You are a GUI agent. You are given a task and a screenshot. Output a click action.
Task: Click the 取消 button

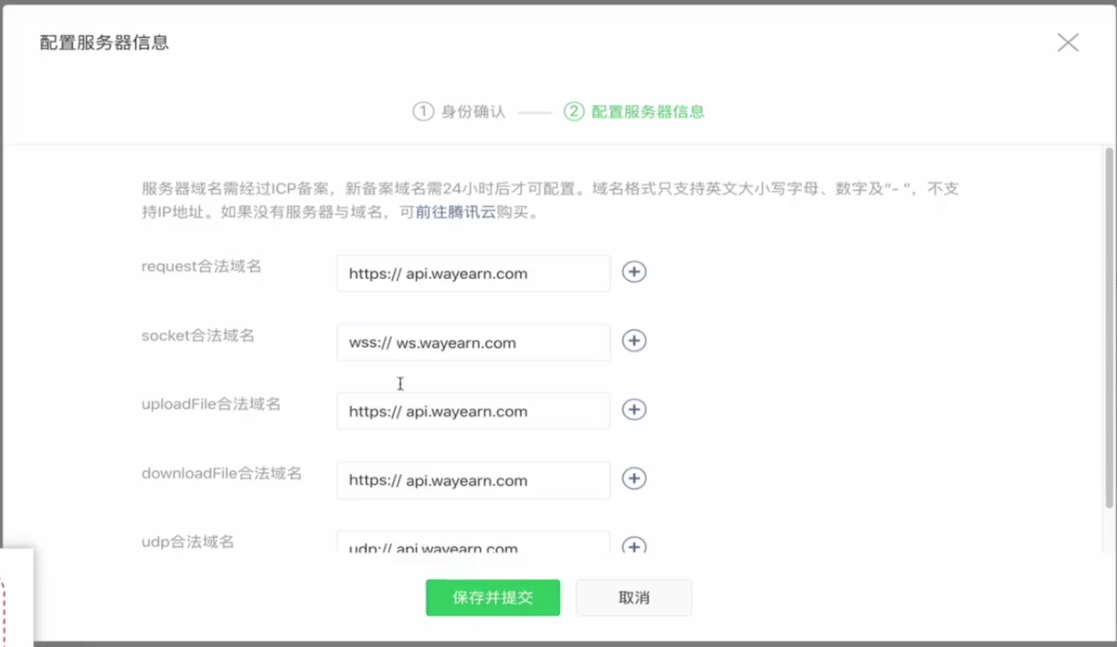634,598
